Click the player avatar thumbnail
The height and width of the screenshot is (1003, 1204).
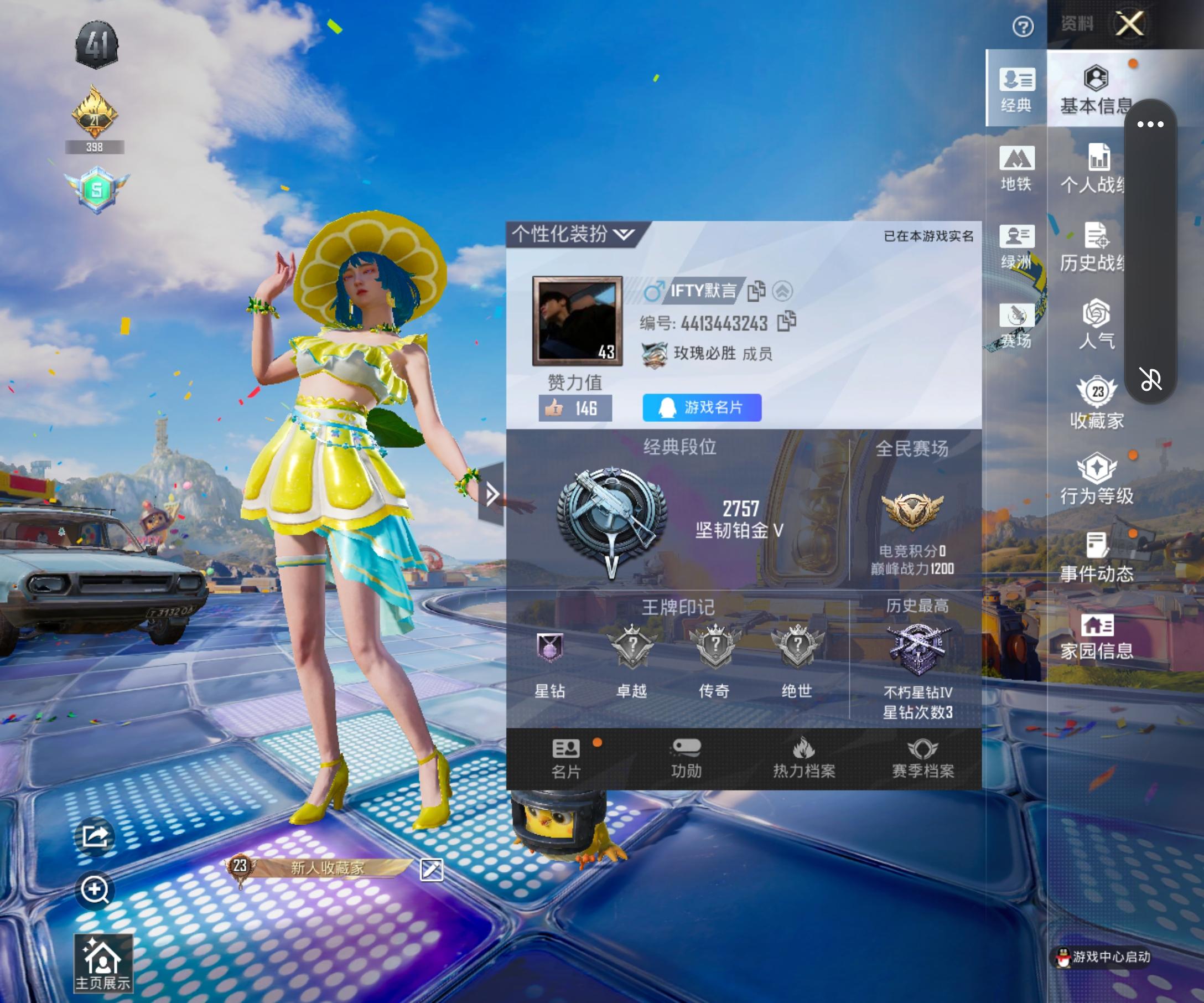[577, 321]
